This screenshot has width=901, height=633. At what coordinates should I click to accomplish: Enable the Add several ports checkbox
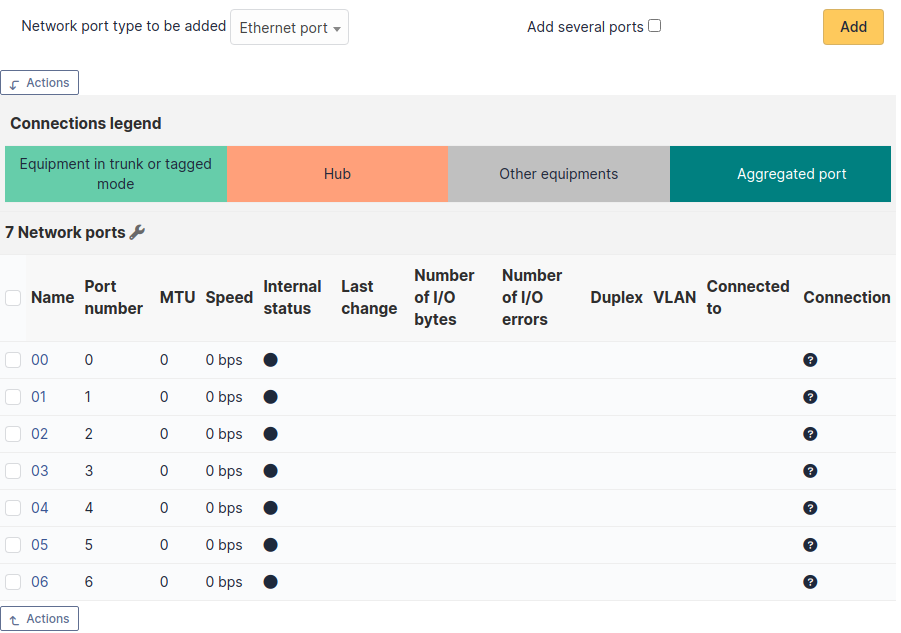pos(654,26)
